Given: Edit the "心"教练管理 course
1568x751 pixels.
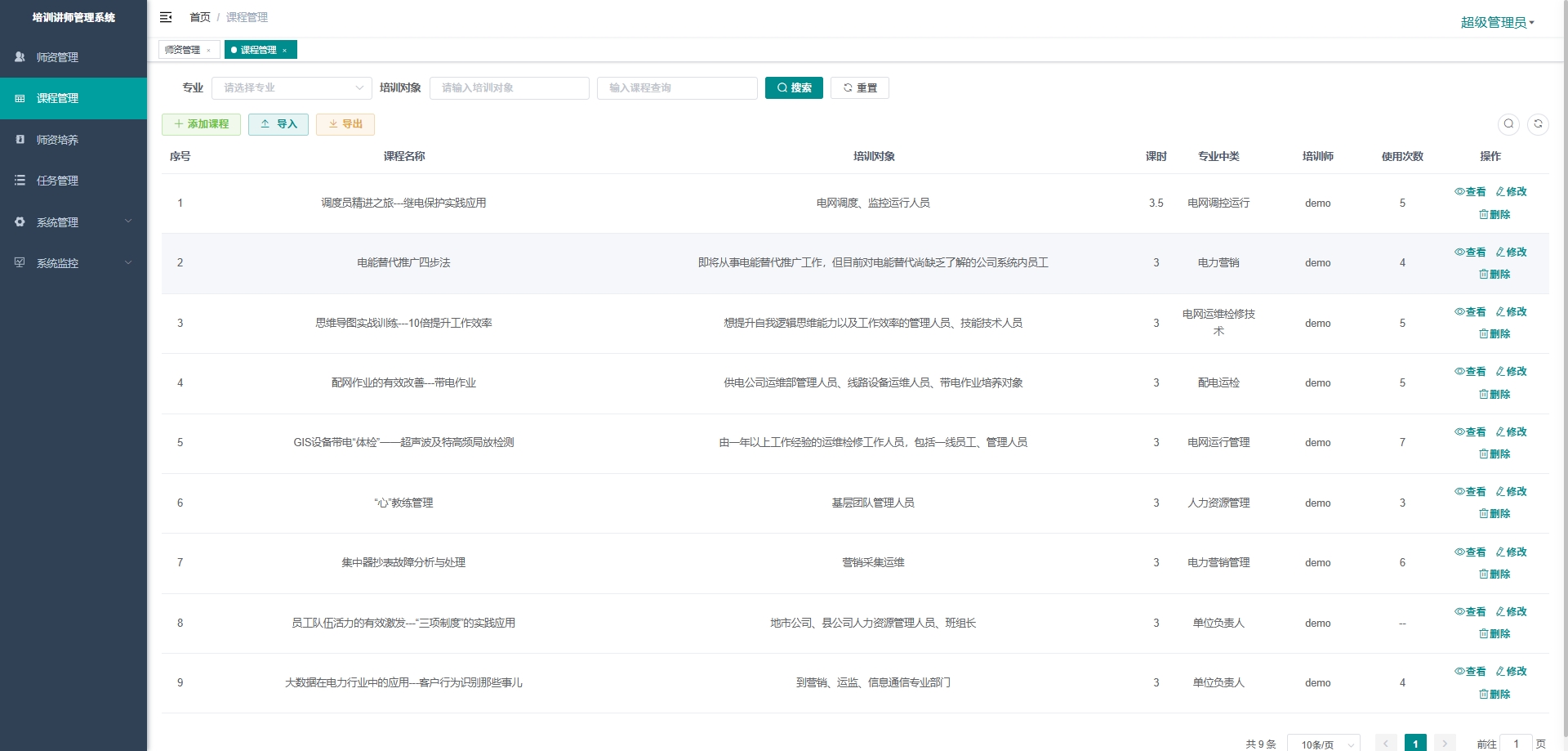Looking at the screenshot, I should coord(1511,492).
